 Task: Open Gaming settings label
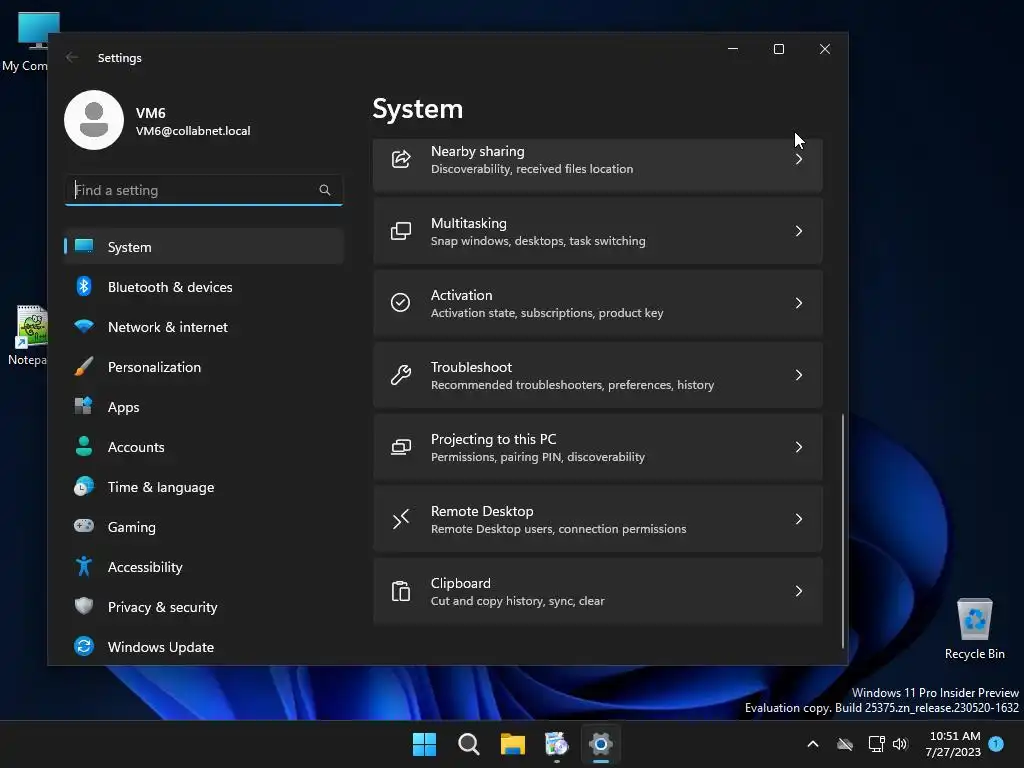pos(131,527)
